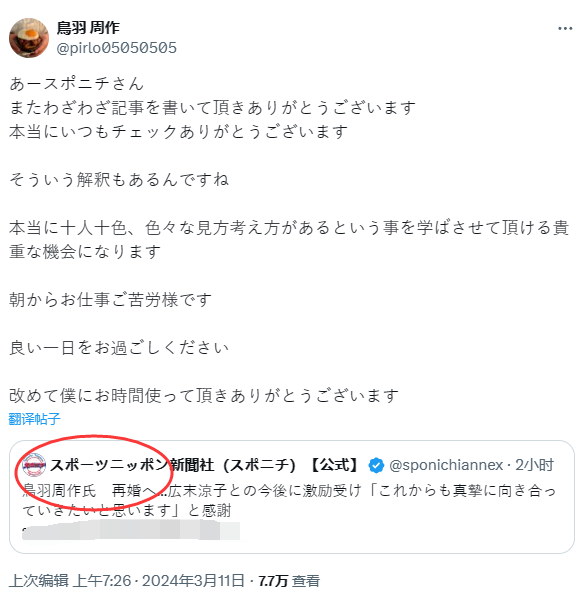Click the line そういう解釈もあるんですね

(x=119, y=180)
